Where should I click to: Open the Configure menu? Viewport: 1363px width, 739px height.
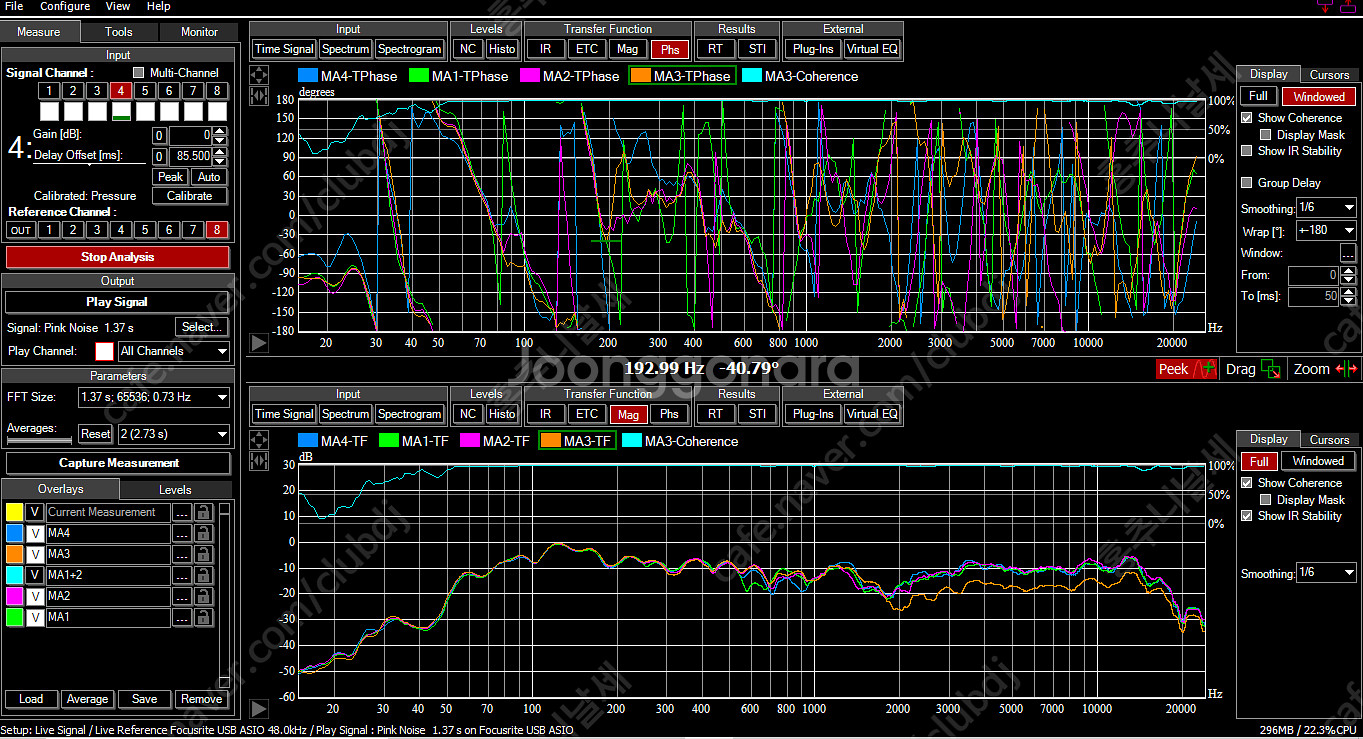tap(65, 6)
